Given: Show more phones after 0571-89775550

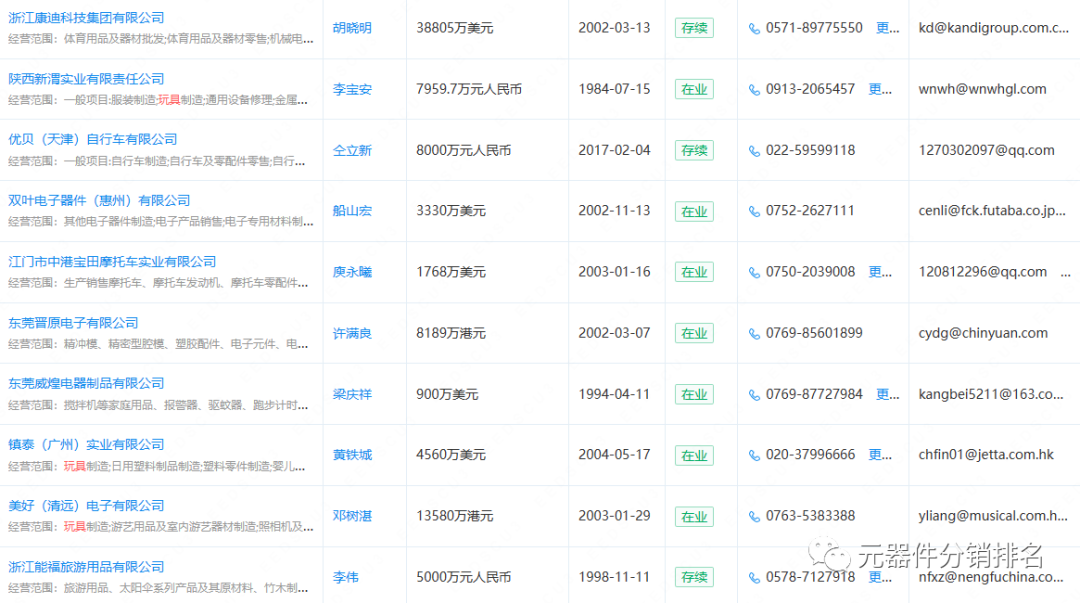Looking at the screenshot, I should click(887, 28).
